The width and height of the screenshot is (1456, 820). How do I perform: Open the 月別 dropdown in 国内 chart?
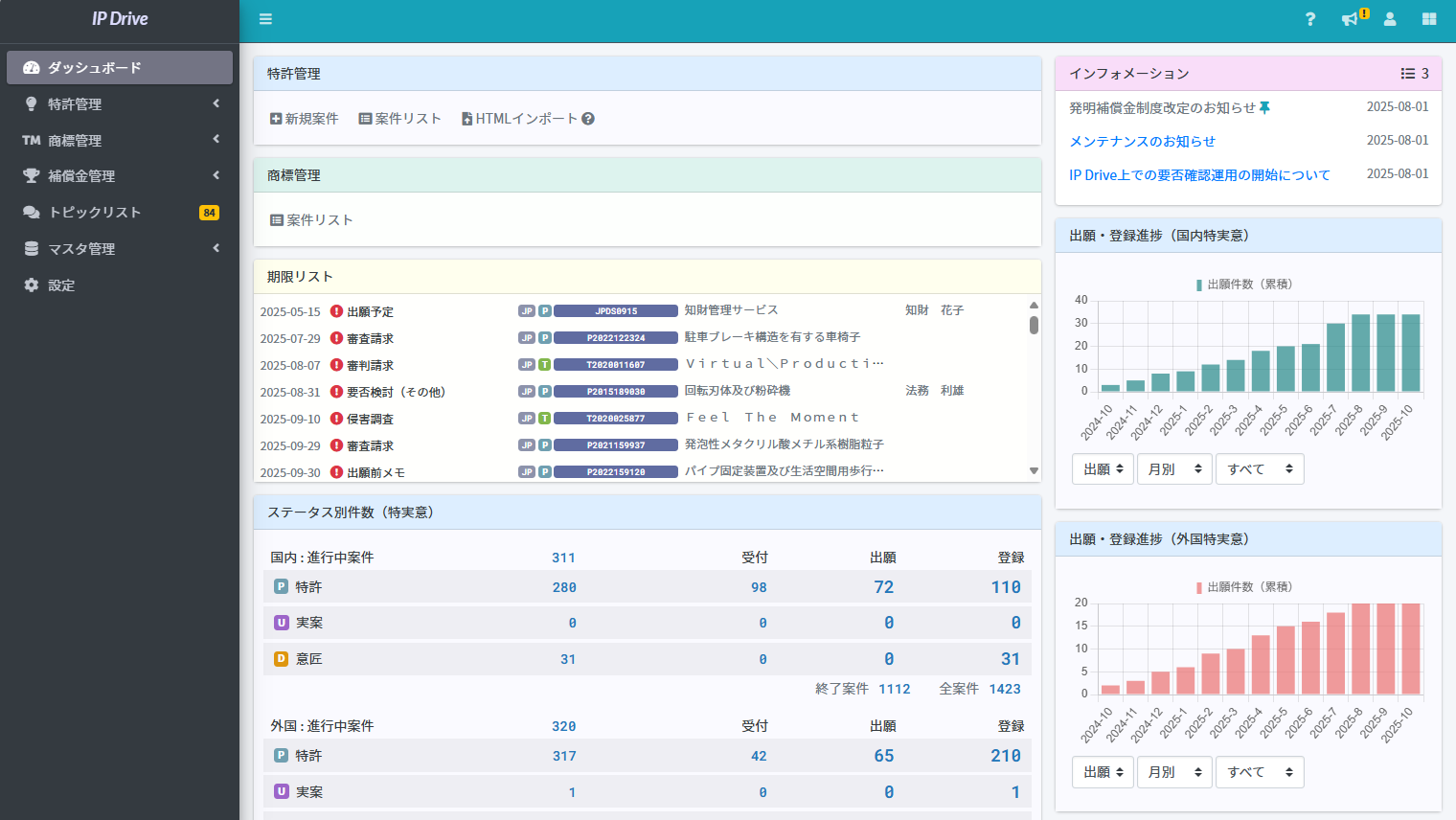point(1174,469)
